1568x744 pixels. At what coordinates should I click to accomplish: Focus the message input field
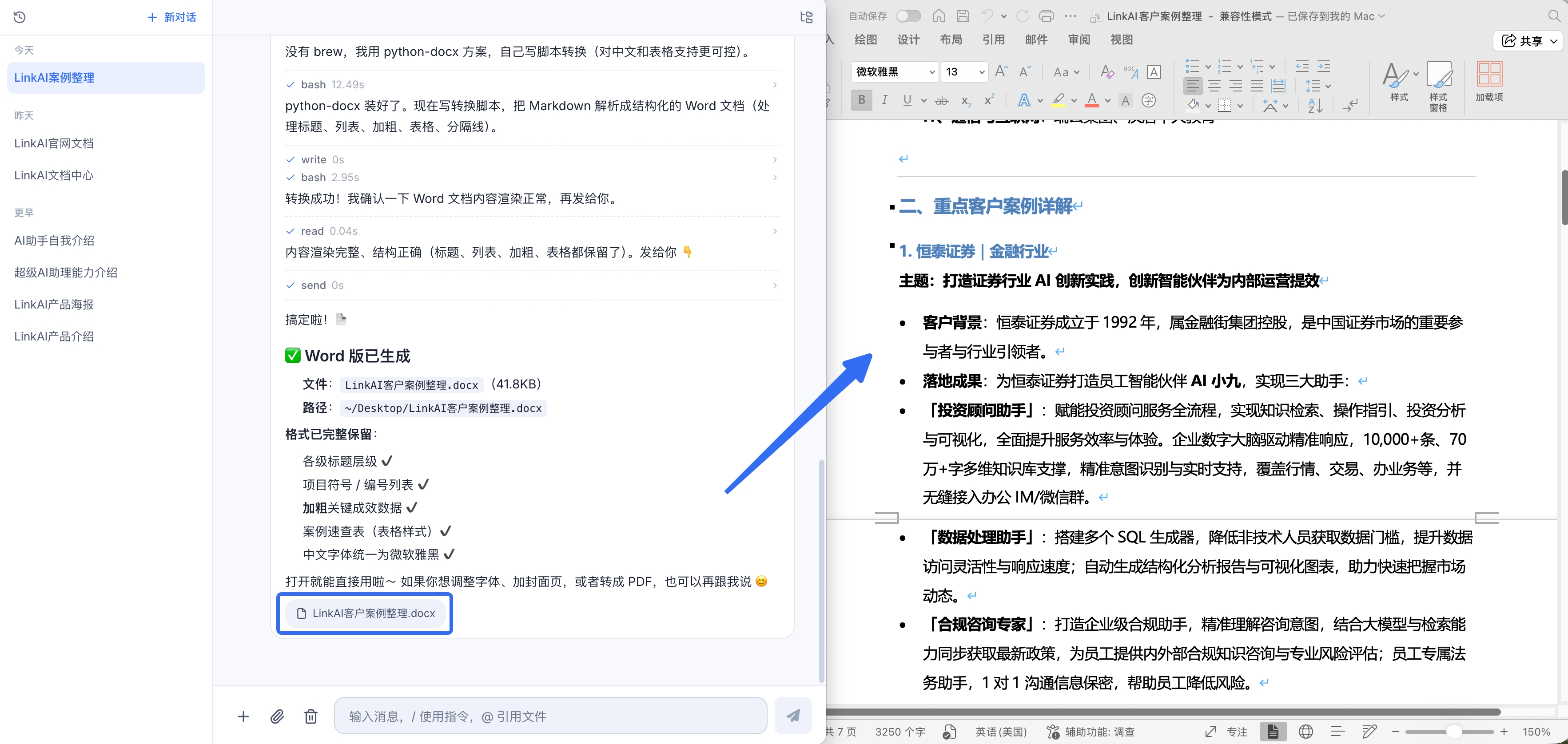[550, 716]
